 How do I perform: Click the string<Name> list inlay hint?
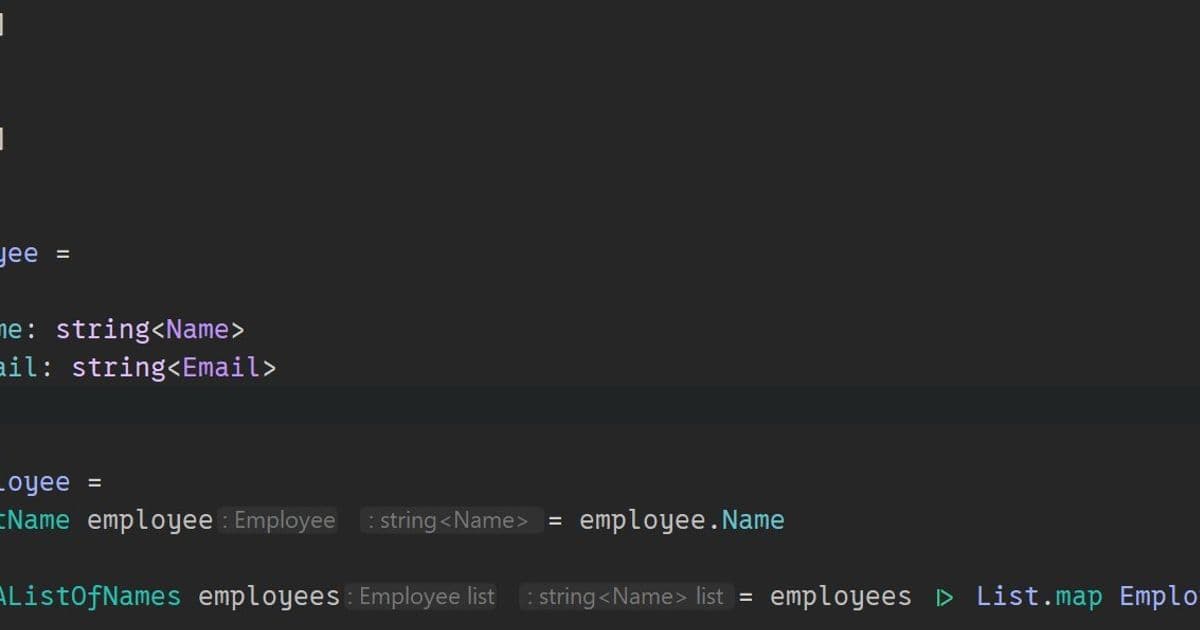click(x=625, y=596)
